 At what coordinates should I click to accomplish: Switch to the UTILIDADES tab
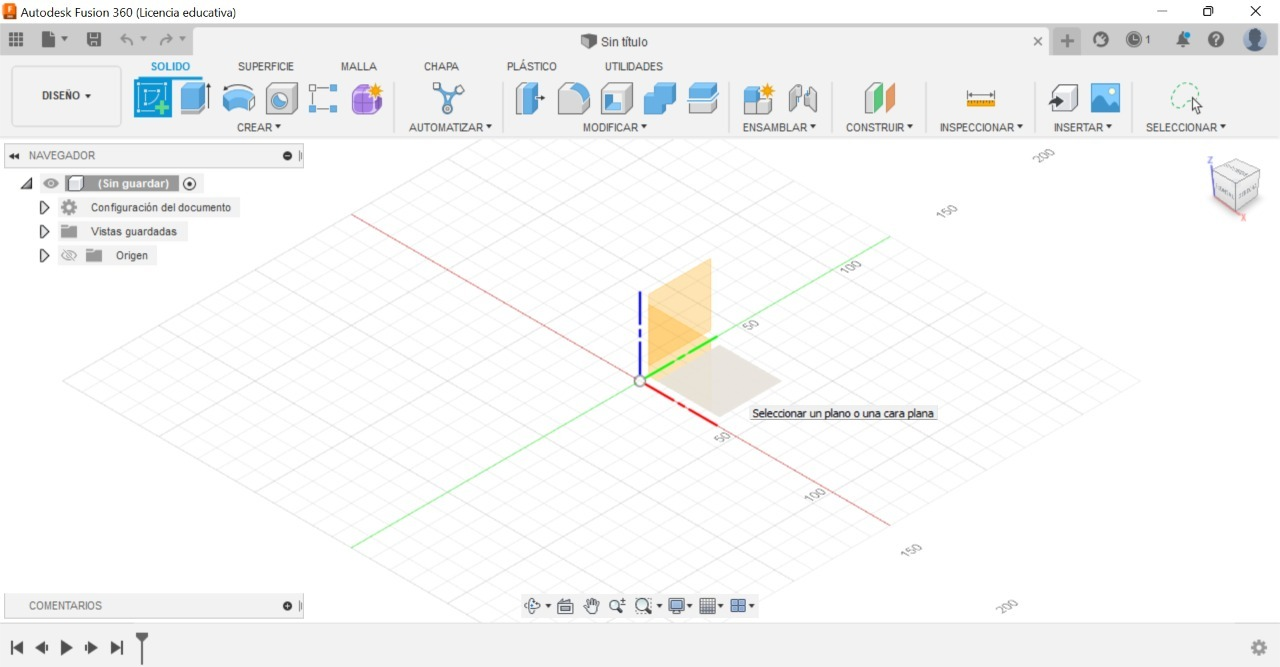[634, 66]
